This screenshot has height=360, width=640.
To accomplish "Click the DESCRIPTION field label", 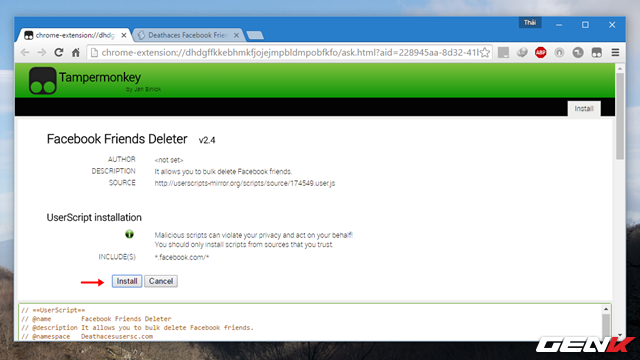I will 113,171.
